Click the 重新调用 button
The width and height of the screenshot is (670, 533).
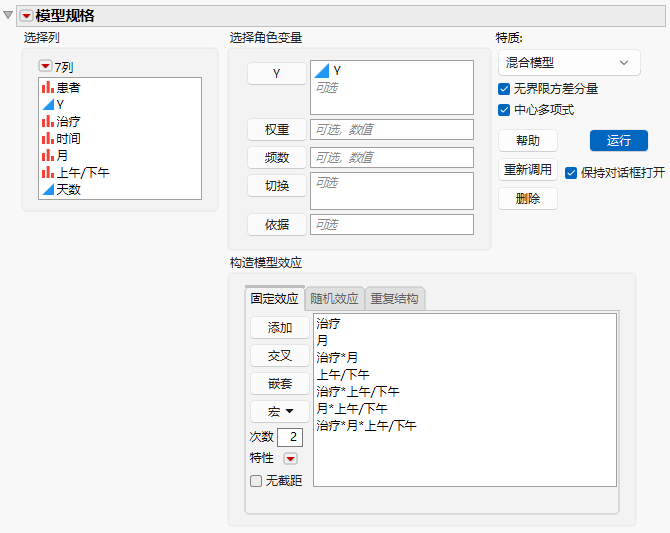pos(528,170)
